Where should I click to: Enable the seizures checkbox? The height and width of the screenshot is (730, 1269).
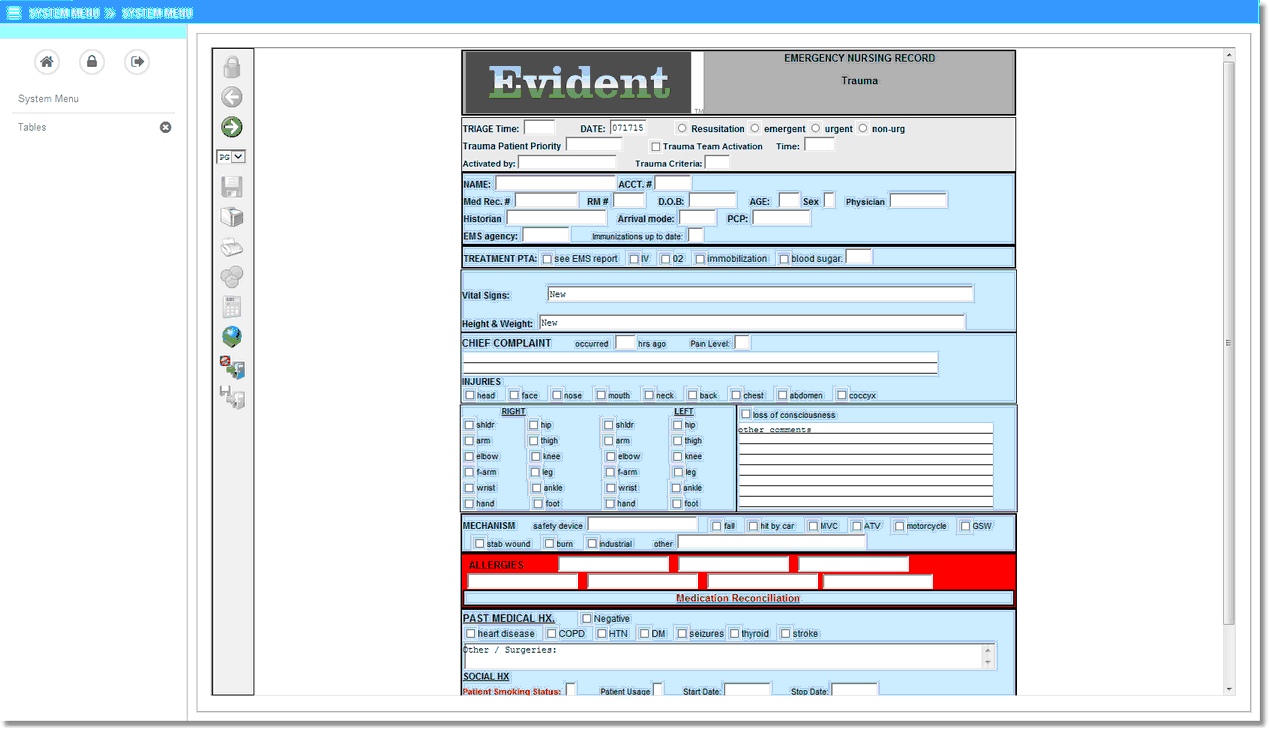click(x=682, y=633)
